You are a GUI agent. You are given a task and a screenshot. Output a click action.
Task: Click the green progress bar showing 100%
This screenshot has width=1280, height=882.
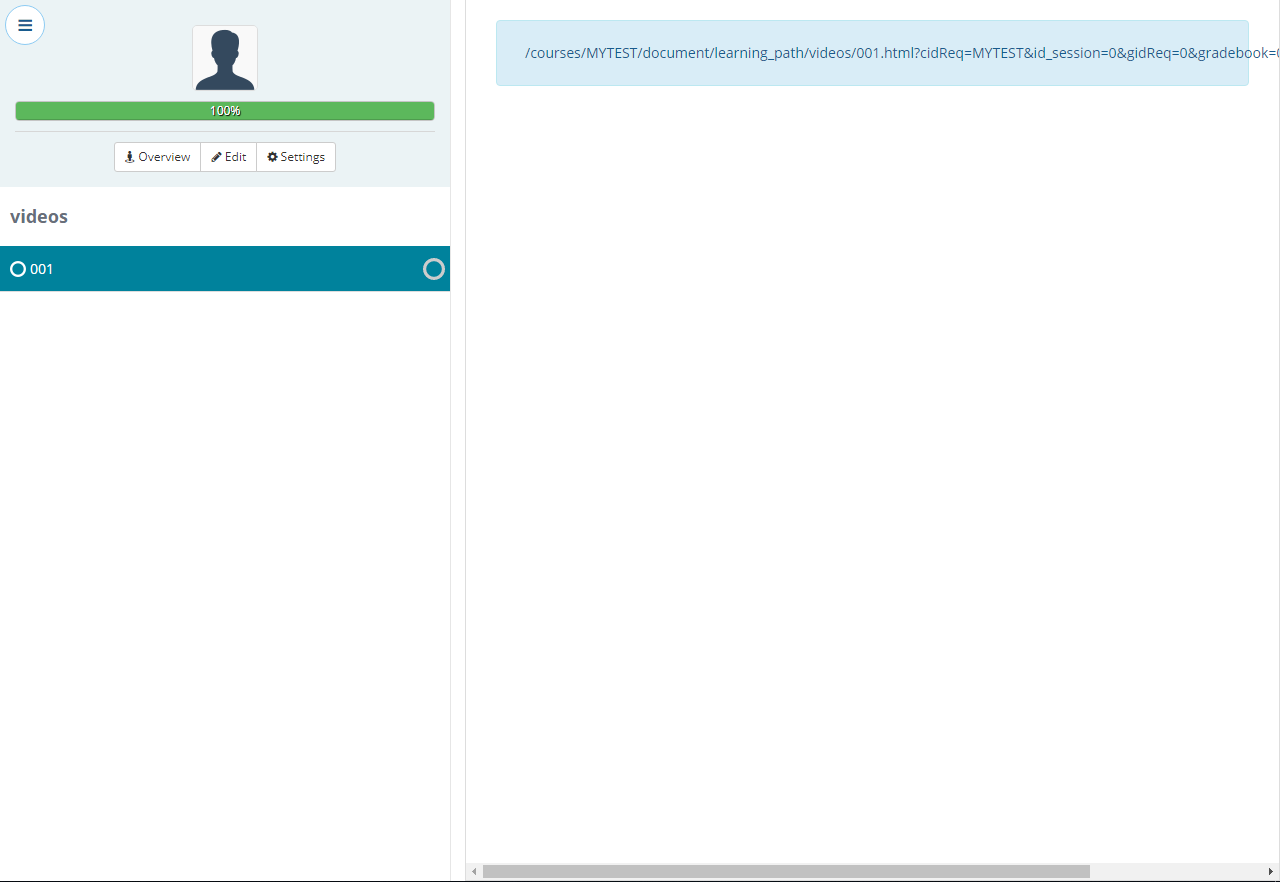224,110
